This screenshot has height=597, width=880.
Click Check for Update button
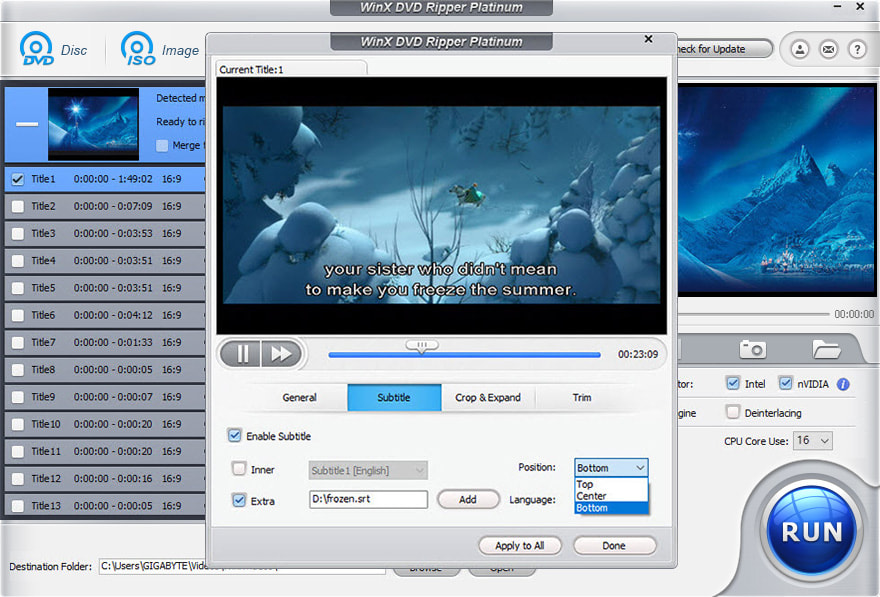click(x=724, y=49)
